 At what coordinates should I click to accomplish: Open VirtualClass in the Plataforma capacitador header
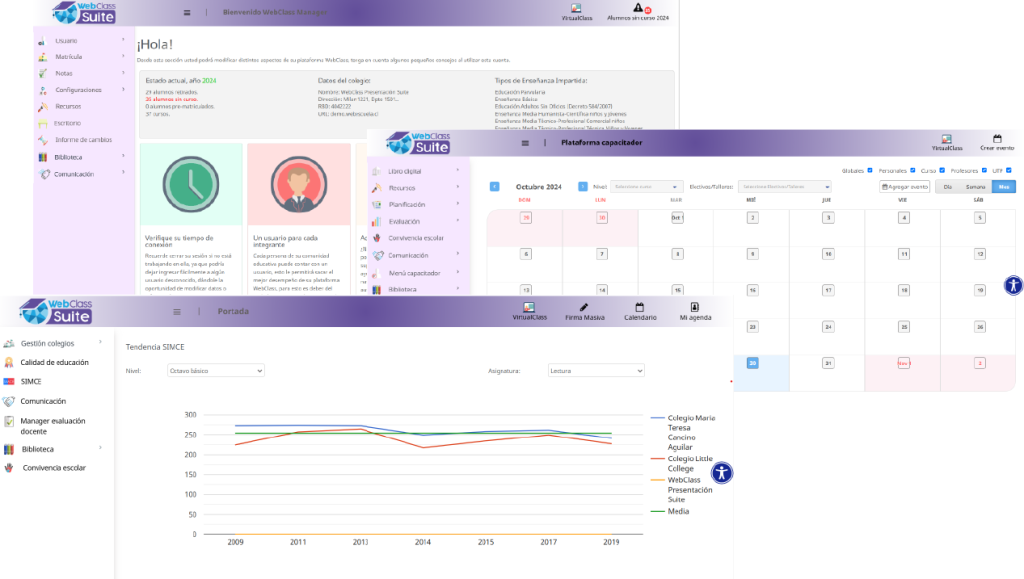click(x=947, y=142)
